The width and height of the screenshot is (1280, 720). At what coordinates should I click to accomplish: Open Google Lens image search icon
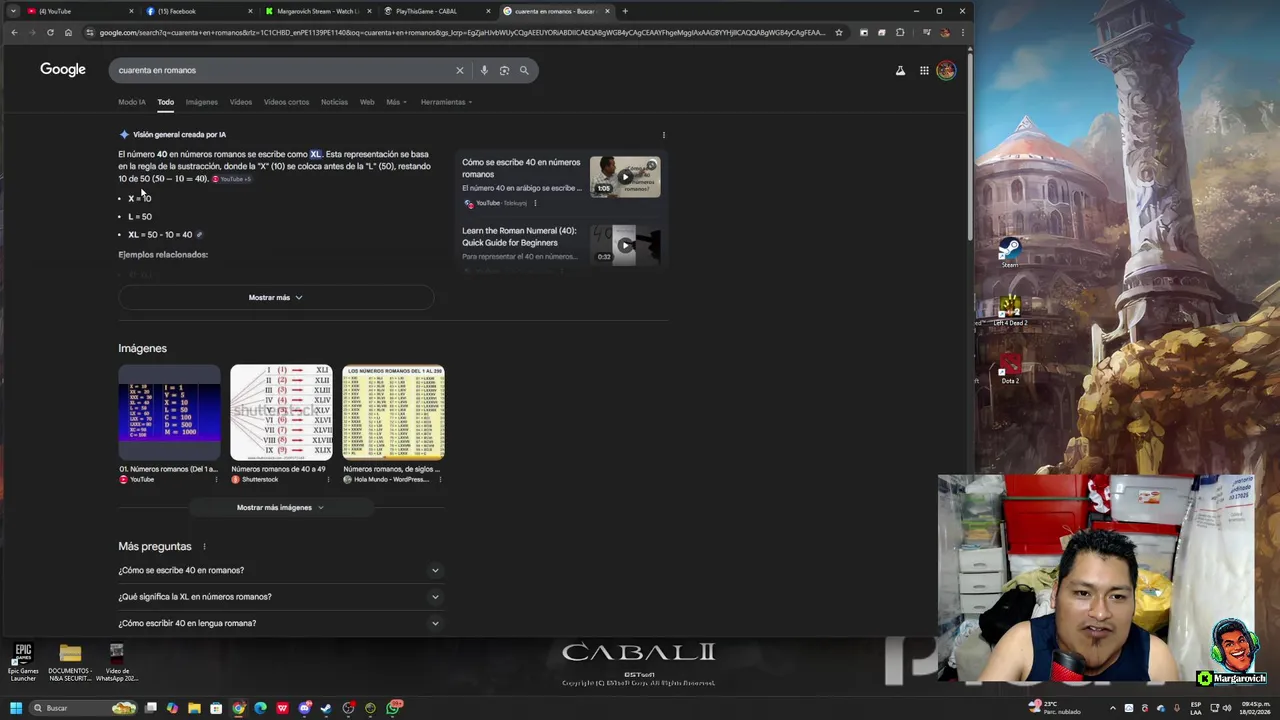[504, 70]
